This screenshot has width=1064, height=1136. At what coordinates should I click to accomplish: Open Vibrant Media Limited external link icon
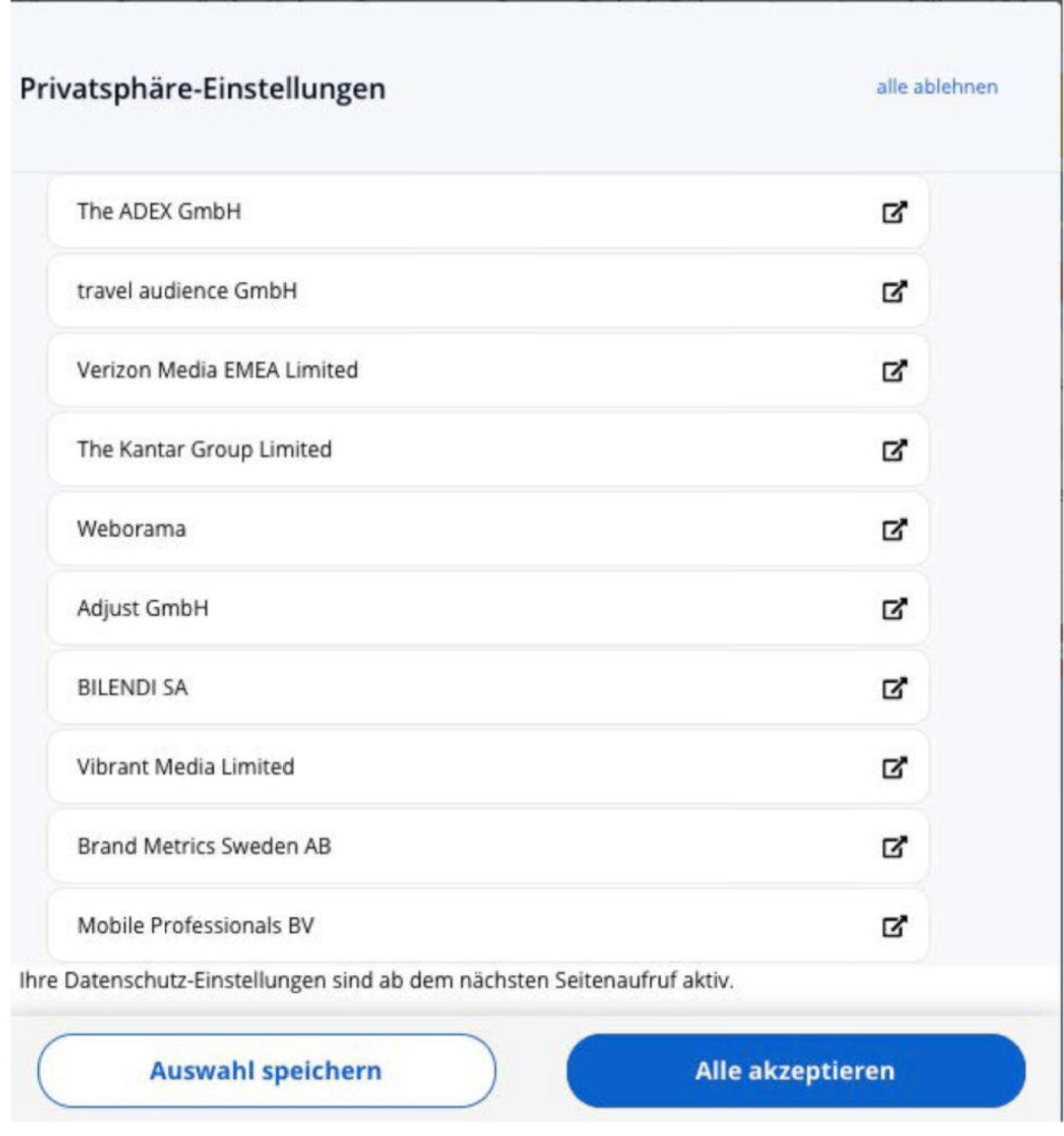click(894, 768)
